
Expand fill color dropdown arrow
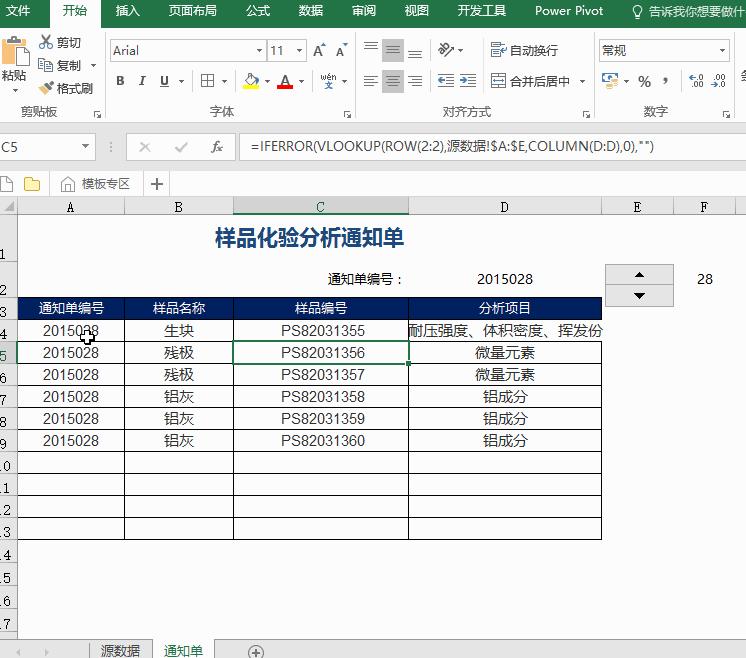coord(267,81)
